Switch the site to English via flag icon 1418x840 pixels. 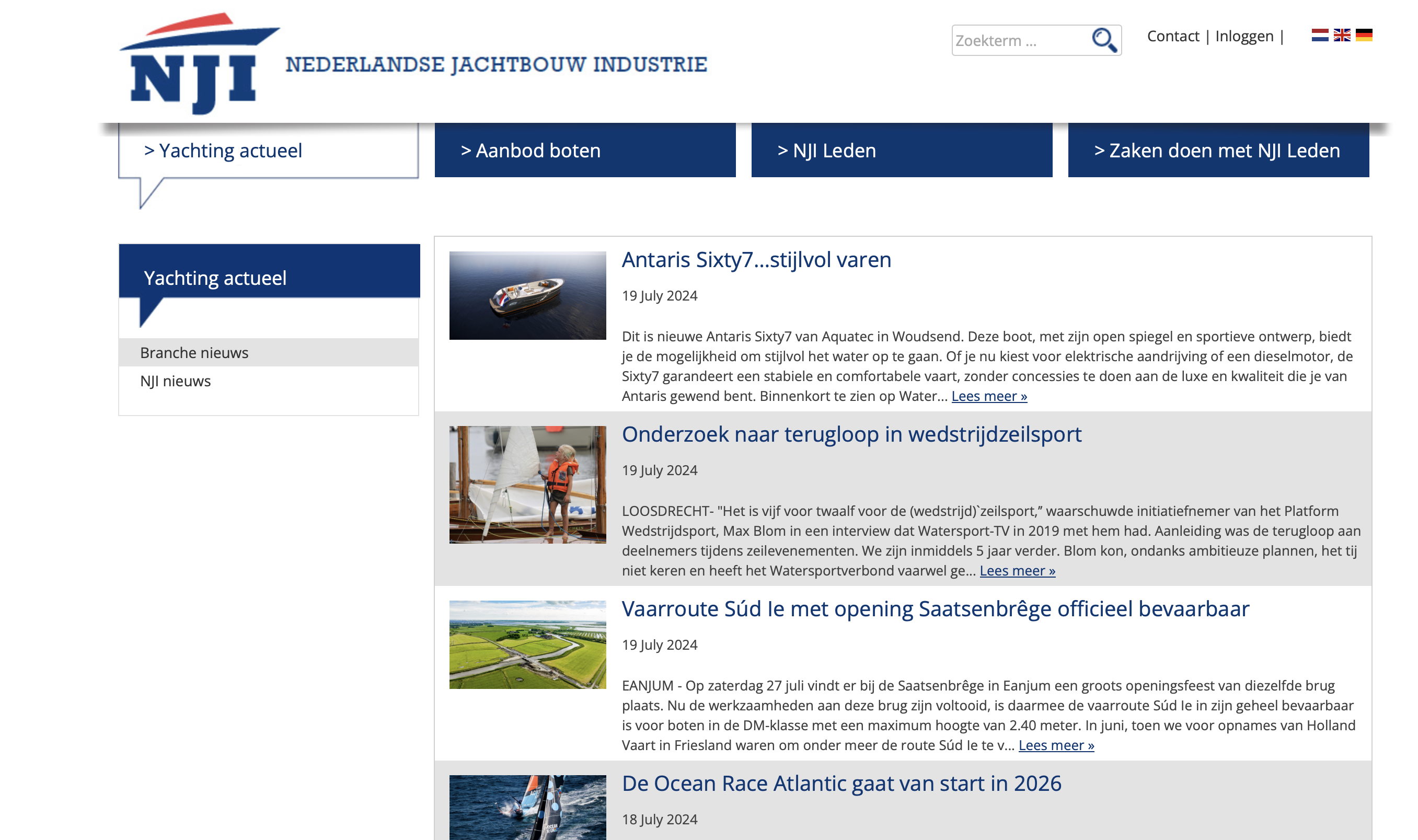[x=1342, y=35]
